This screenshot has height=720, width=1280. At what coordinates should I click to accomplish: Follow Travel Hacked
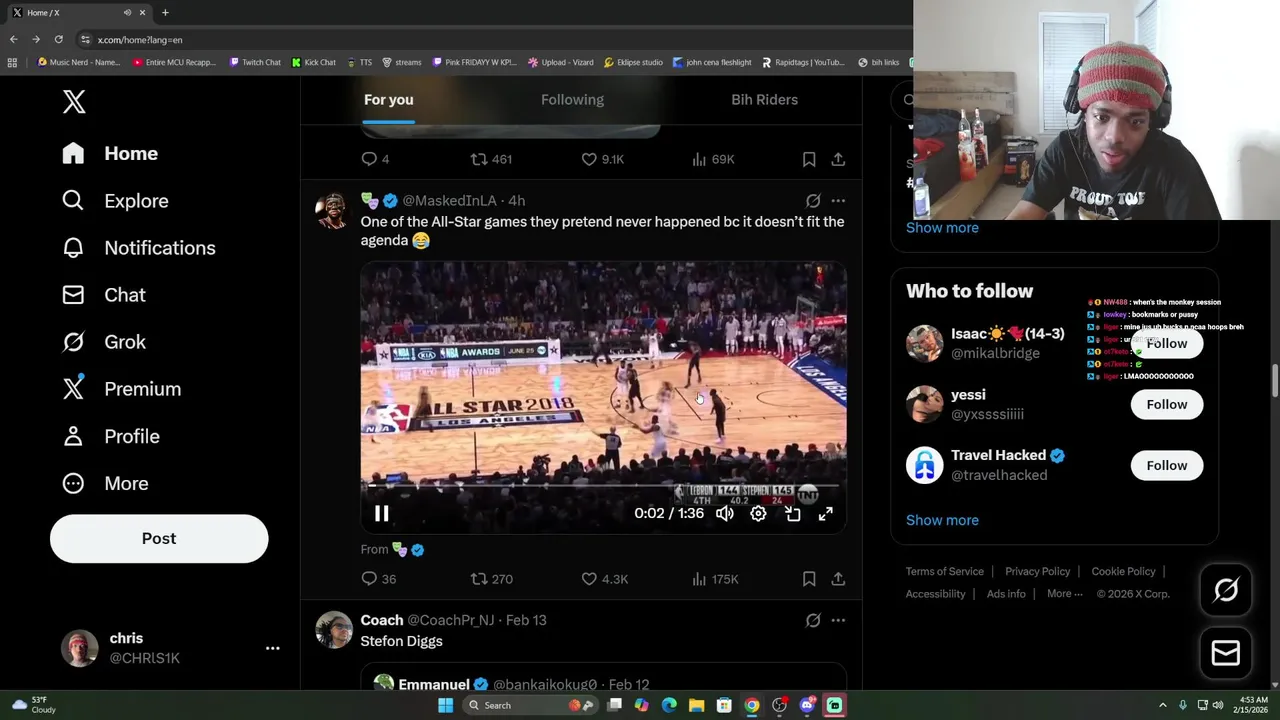[1166, 465]
